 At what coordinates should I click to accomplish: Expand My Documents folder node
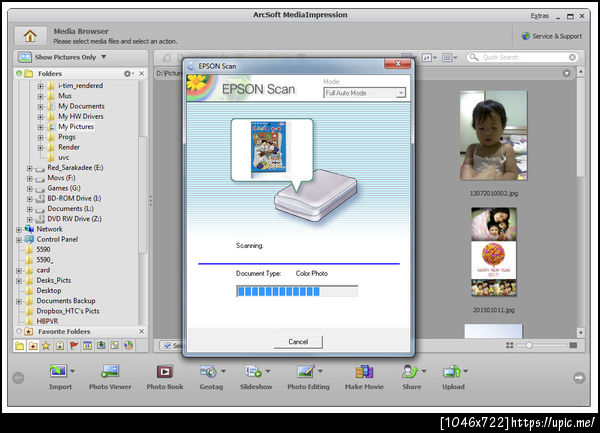tap(40, 107)
